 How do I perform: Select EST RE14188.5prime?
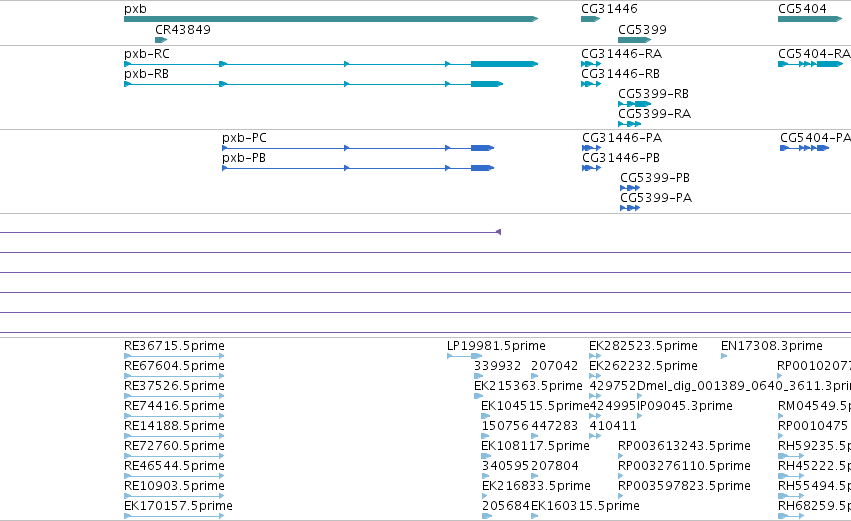[x=174, y=436]
